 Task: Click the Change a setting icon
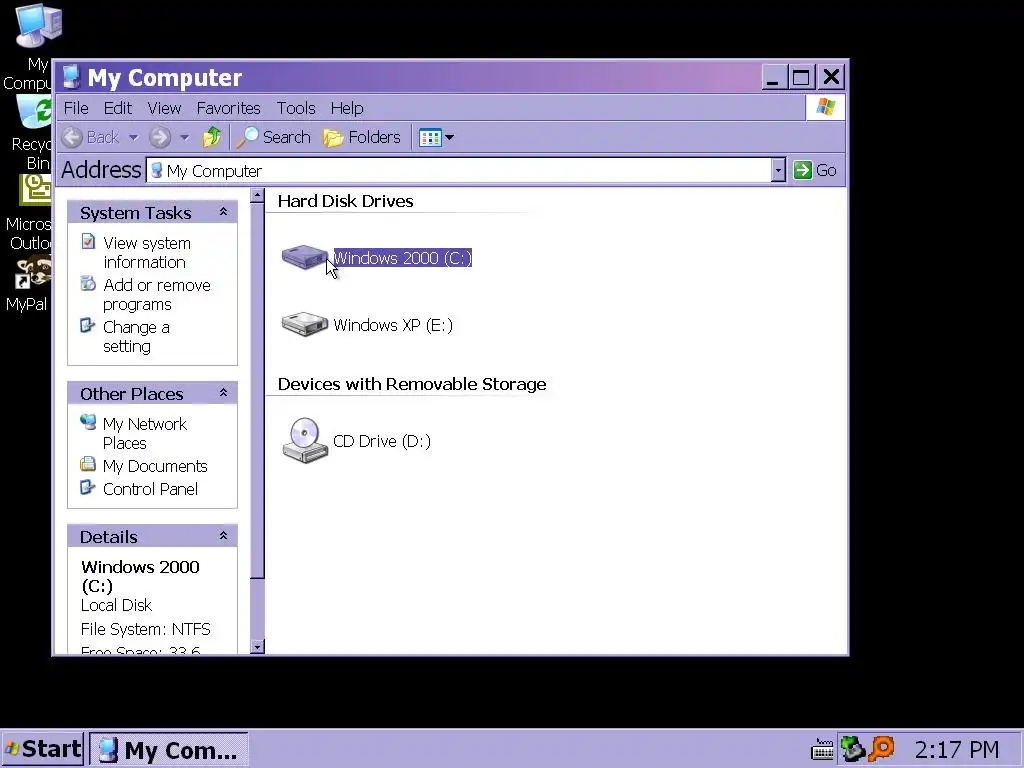(88, 325)
